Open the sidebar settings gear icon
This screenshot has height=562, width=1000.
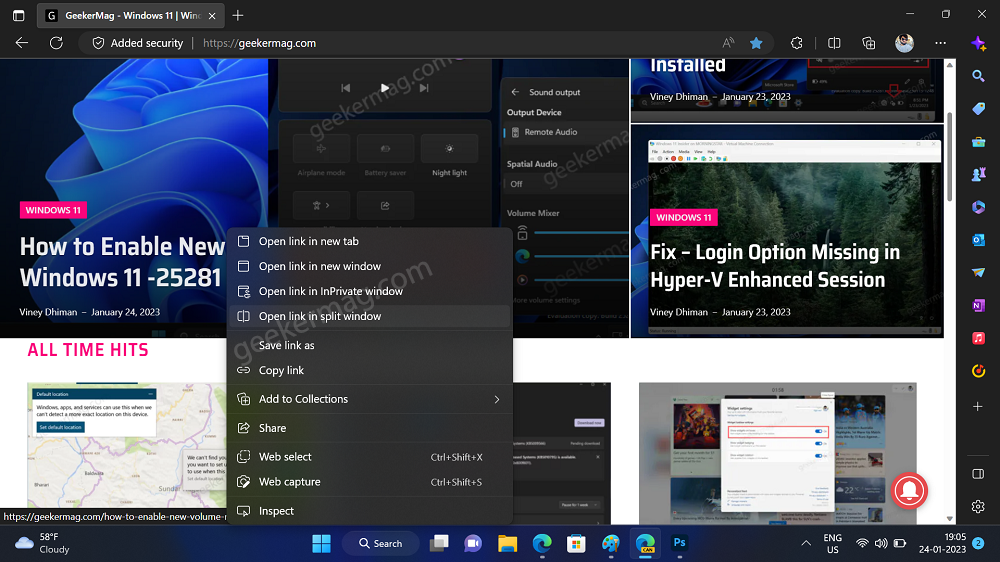pos(978,507)
